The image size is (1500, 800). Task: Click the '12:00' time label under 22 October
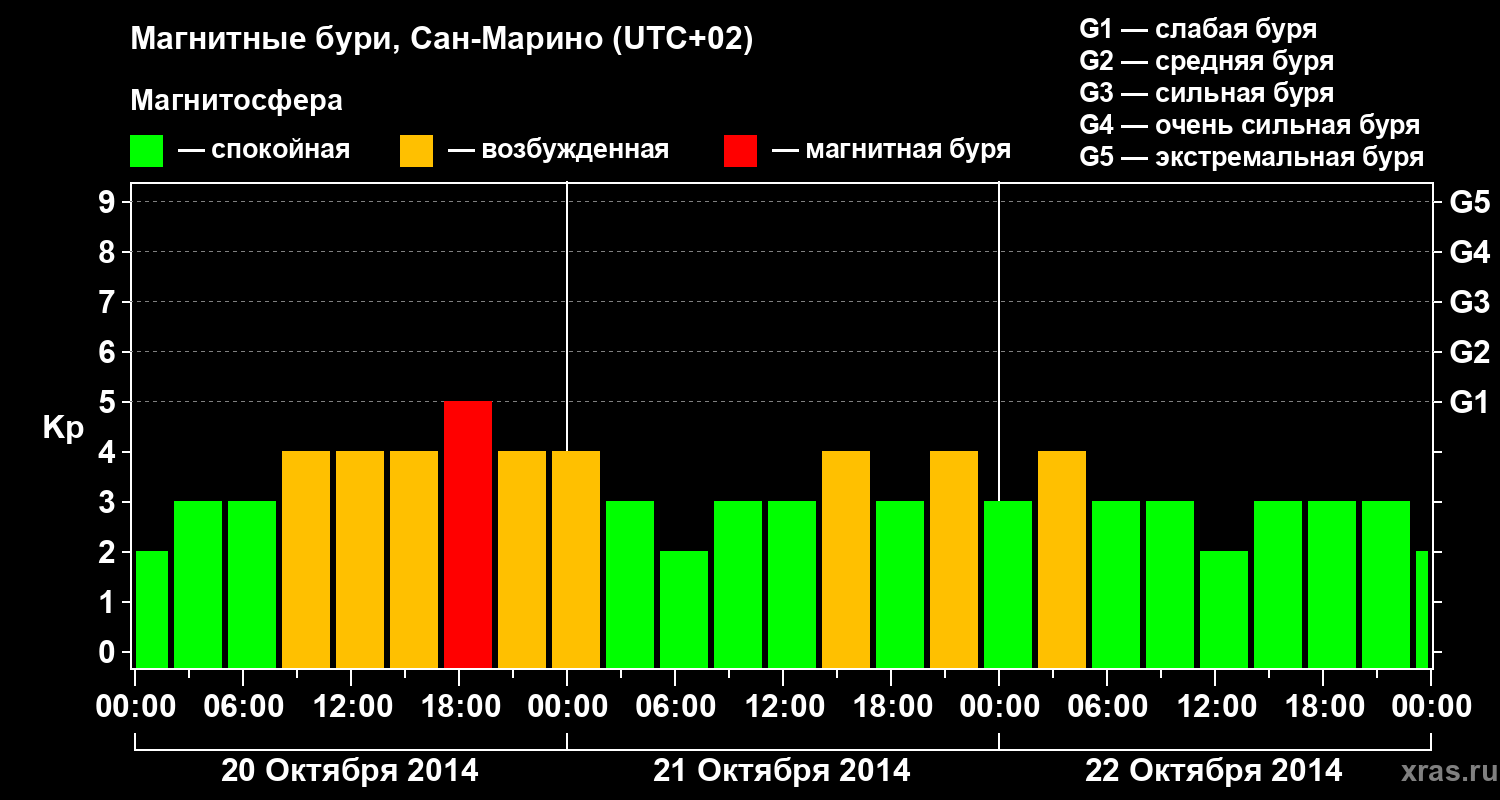pyautogui.click(x=1215, y=707)
